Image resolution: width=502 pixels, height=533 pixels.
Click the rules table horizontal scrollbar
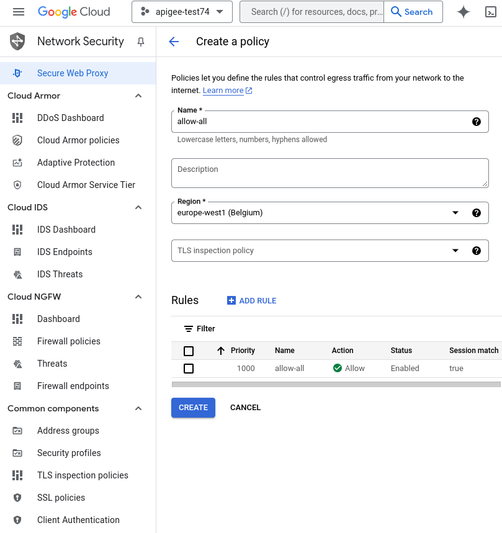pos(336,384)
